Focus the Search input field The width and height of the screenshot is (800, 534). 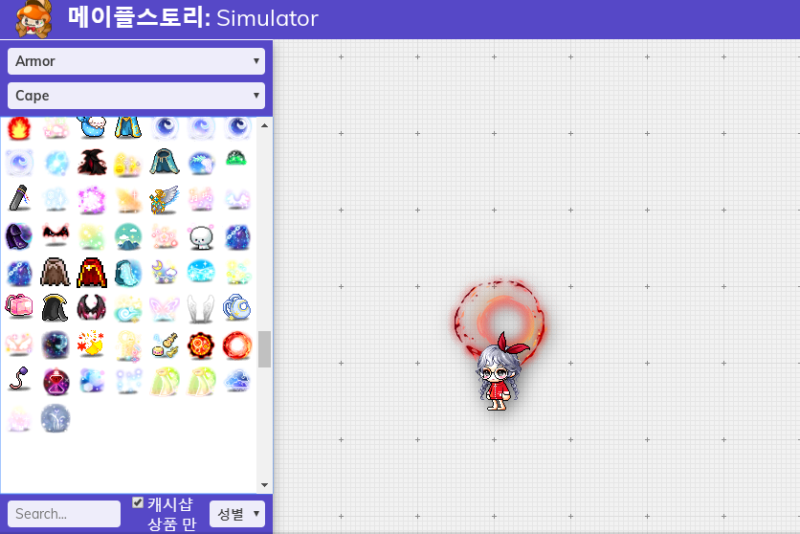point(64,514)
